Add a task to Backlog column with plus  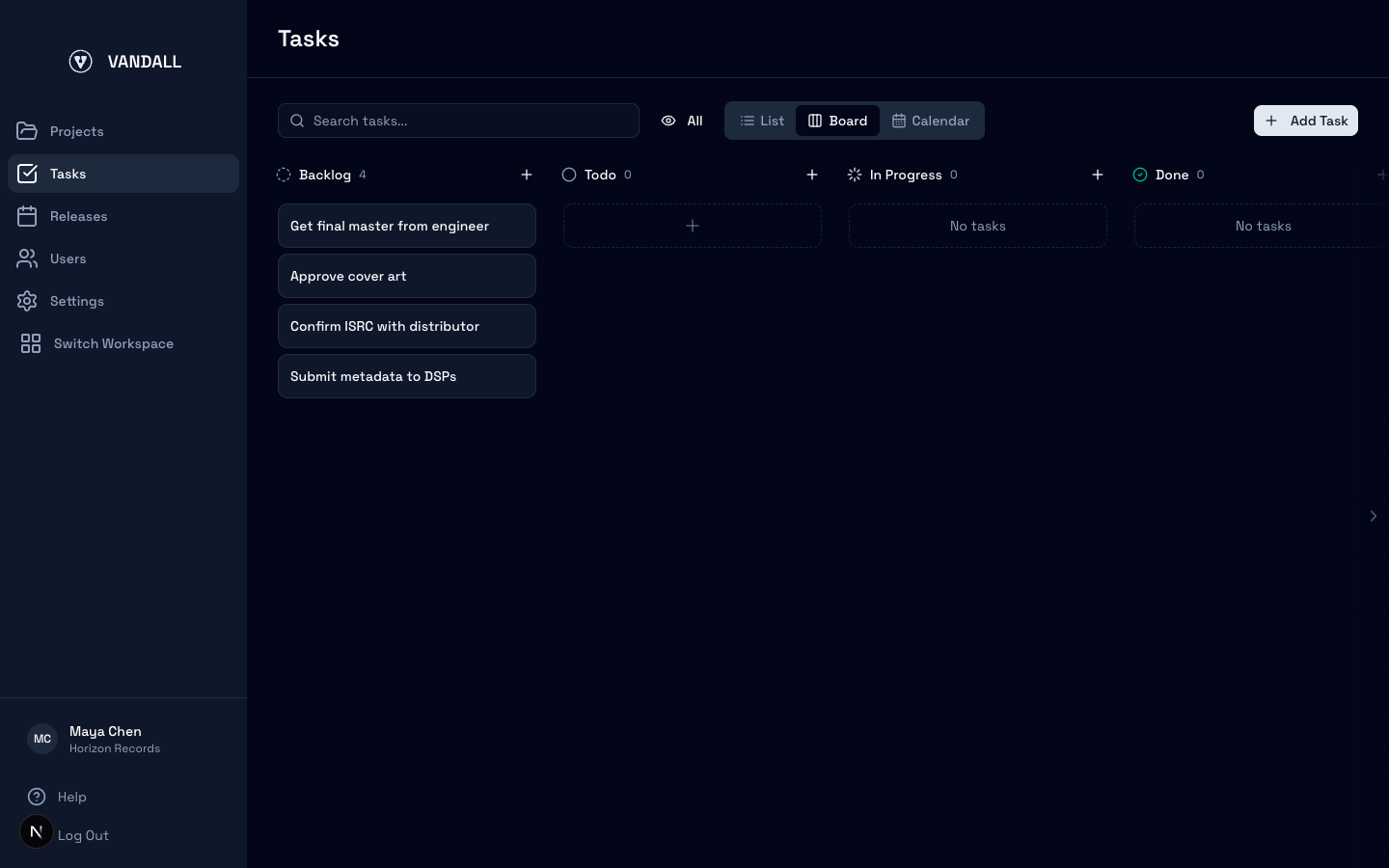pyautogui.click(x=527, y=175)
